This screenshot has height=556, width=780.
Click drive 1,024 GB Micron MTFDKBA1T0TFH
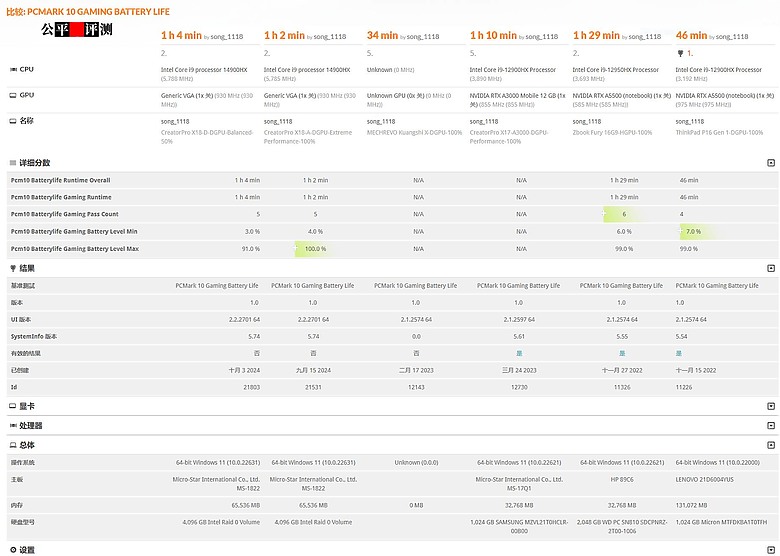click(721, 522)
